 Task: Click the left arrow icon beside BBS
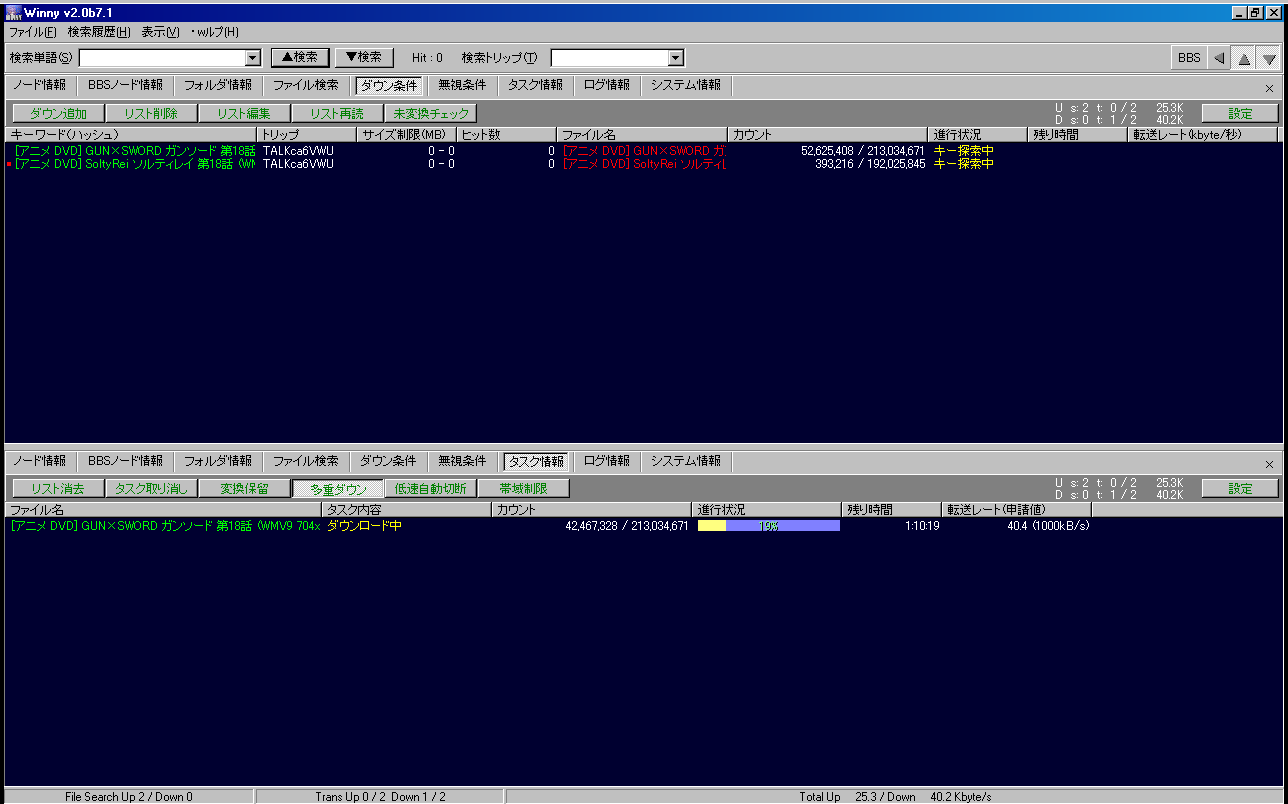(1218, 58)
